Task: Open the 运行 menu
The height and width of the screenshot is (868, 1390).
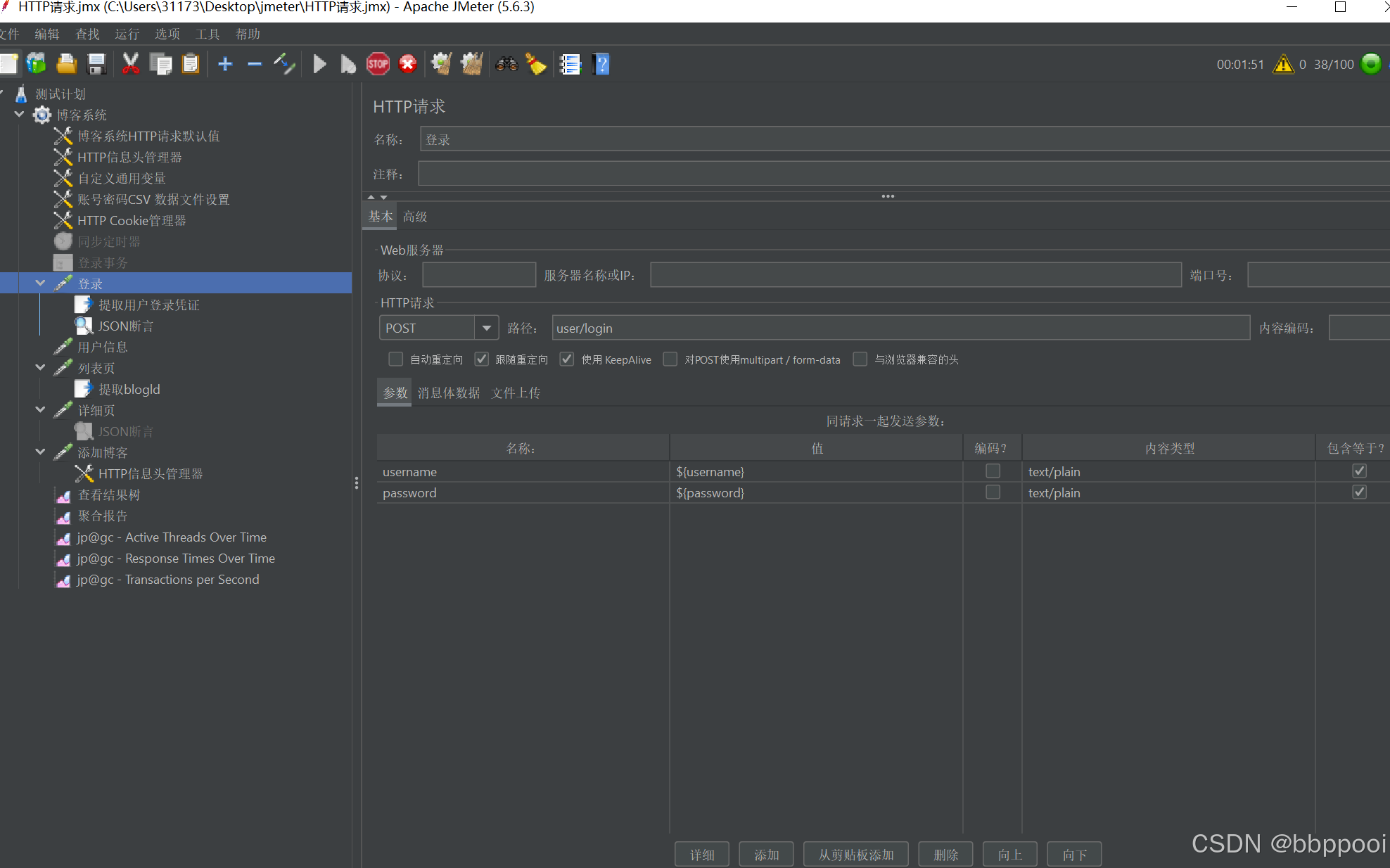Action: tap(127, 34)
